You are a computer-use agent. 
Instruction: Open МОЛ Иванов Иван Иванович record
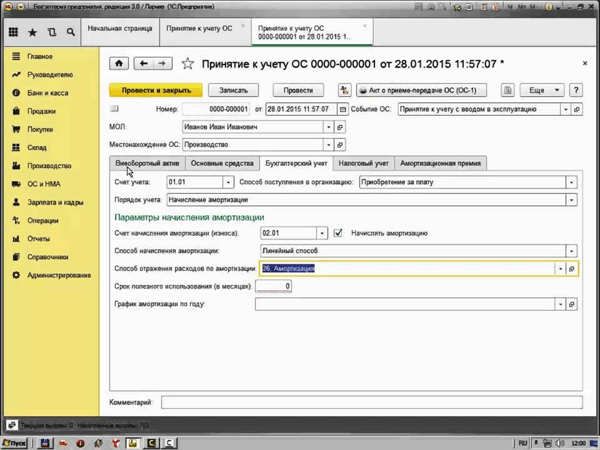[x=341, y=127]
